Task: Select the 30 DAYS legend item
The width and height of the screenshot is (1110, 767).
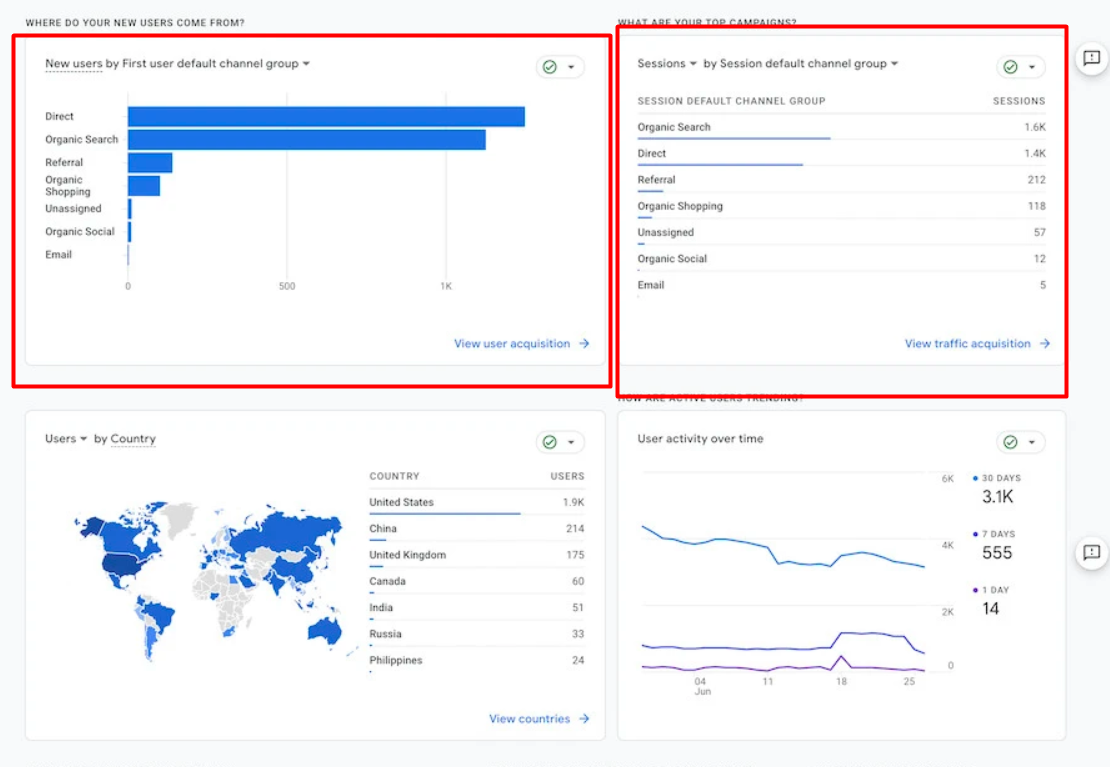Action: click(x=1000, y=479)
